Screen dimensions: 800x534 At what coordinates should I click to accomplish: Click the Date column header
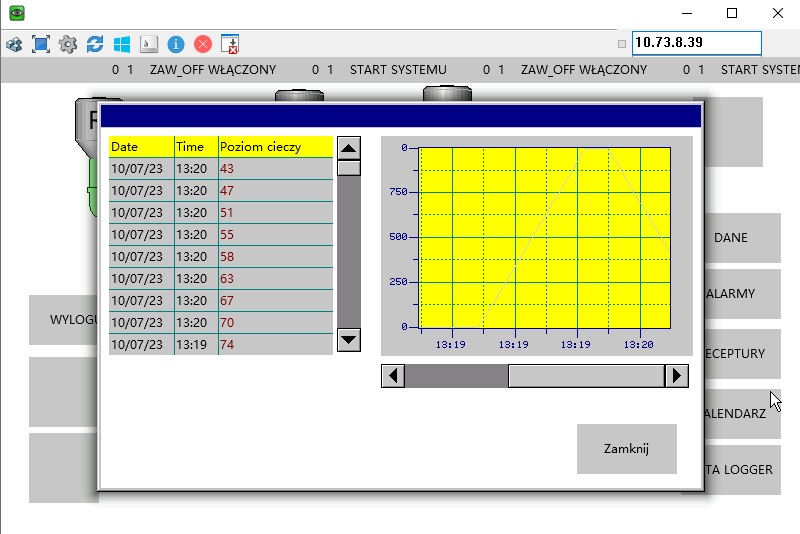(x=141, y=147)
